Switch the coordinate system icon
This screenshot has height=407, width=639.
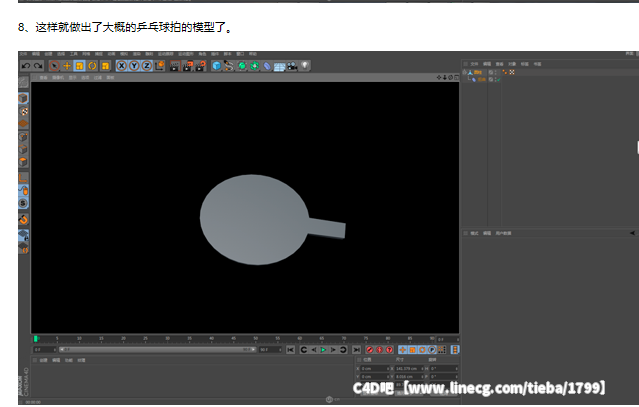[x=160, y=66]
